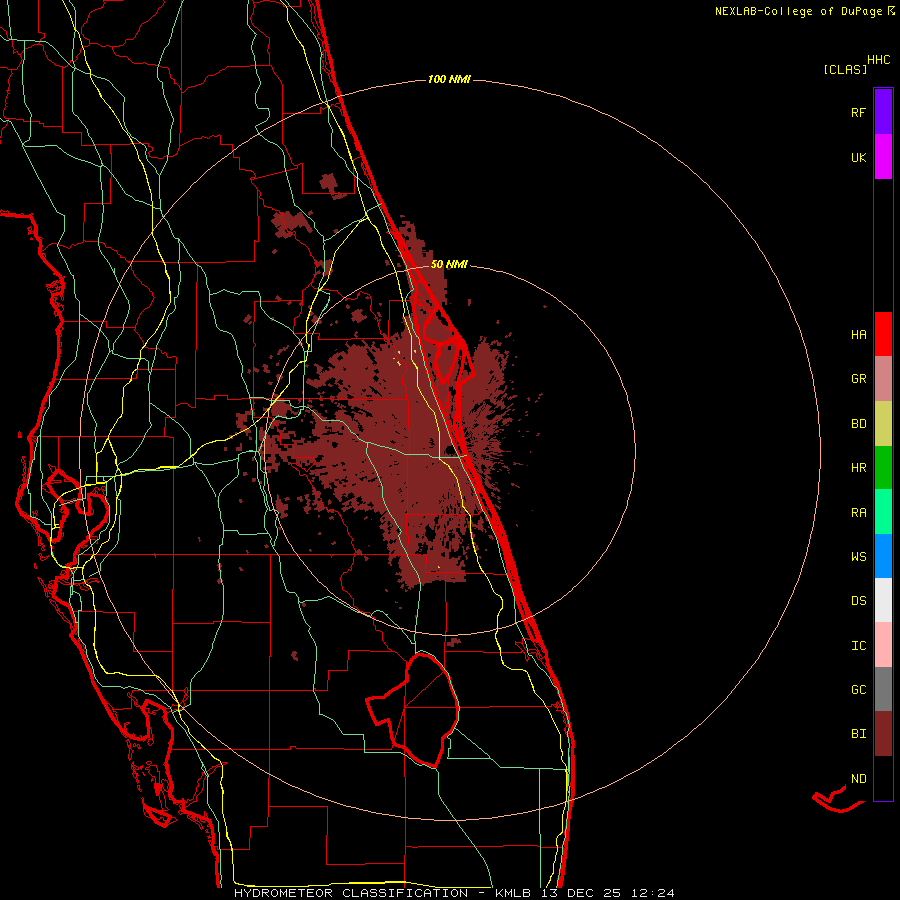Click the RF legend label
Image resolution: width=900 pixels, height=900 pixels.
click(859, 112)
